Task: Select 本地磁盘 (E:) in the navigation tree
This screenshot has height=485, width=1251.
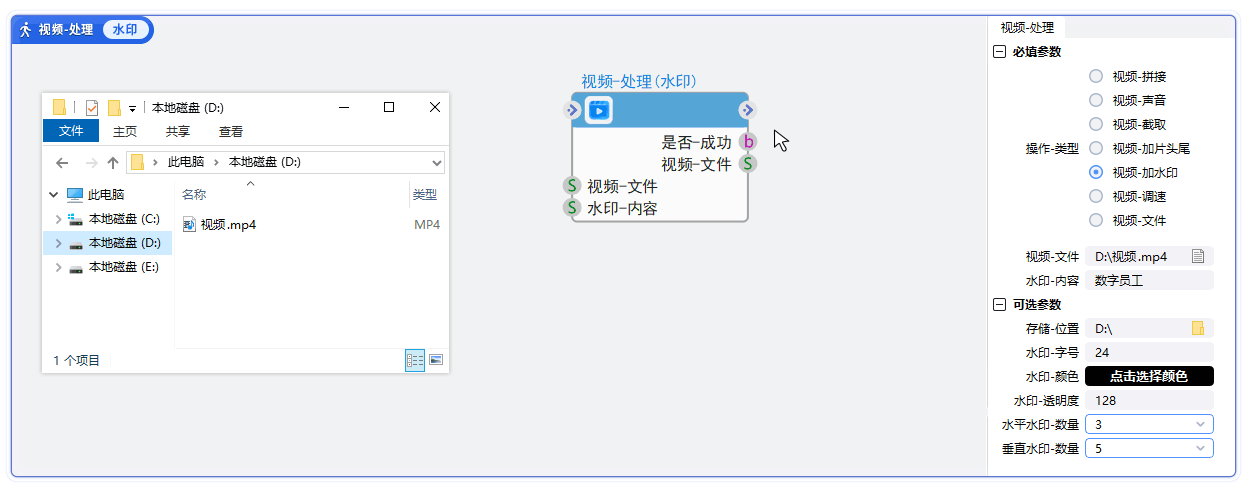Action: [124, 267]
